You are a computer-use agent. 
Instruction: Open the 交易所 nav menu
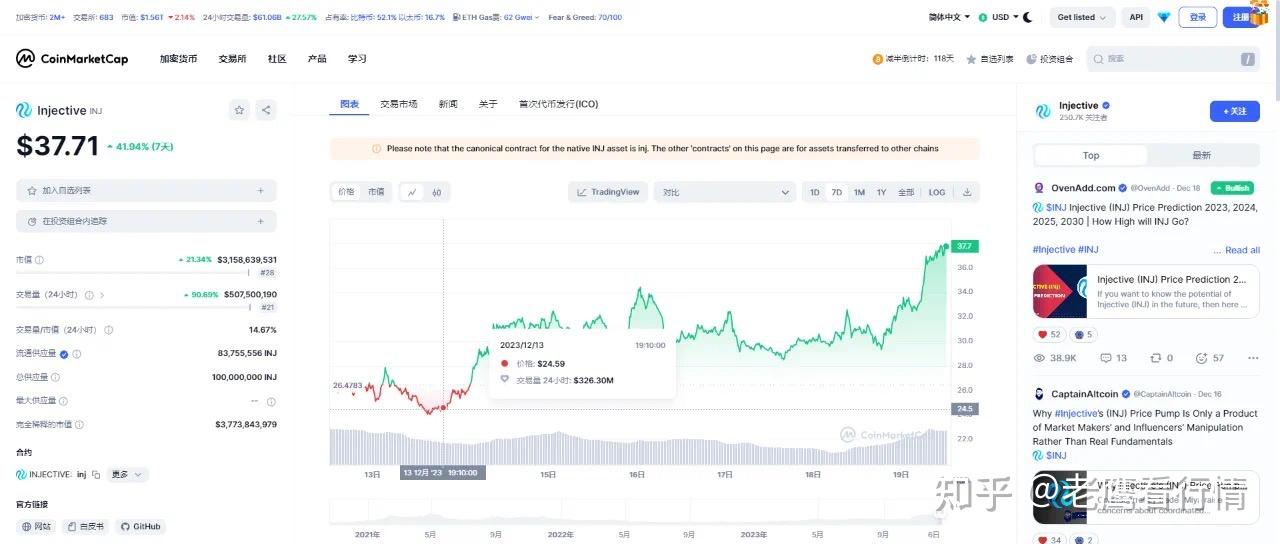point(232,59)
